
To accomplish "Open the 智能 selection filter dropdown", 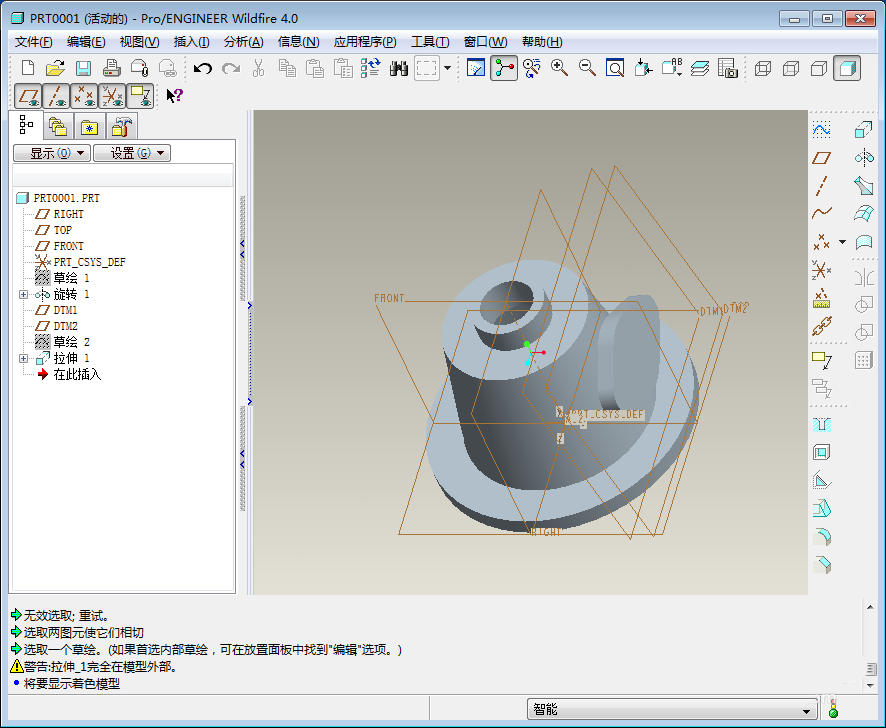I will [672, 709].
